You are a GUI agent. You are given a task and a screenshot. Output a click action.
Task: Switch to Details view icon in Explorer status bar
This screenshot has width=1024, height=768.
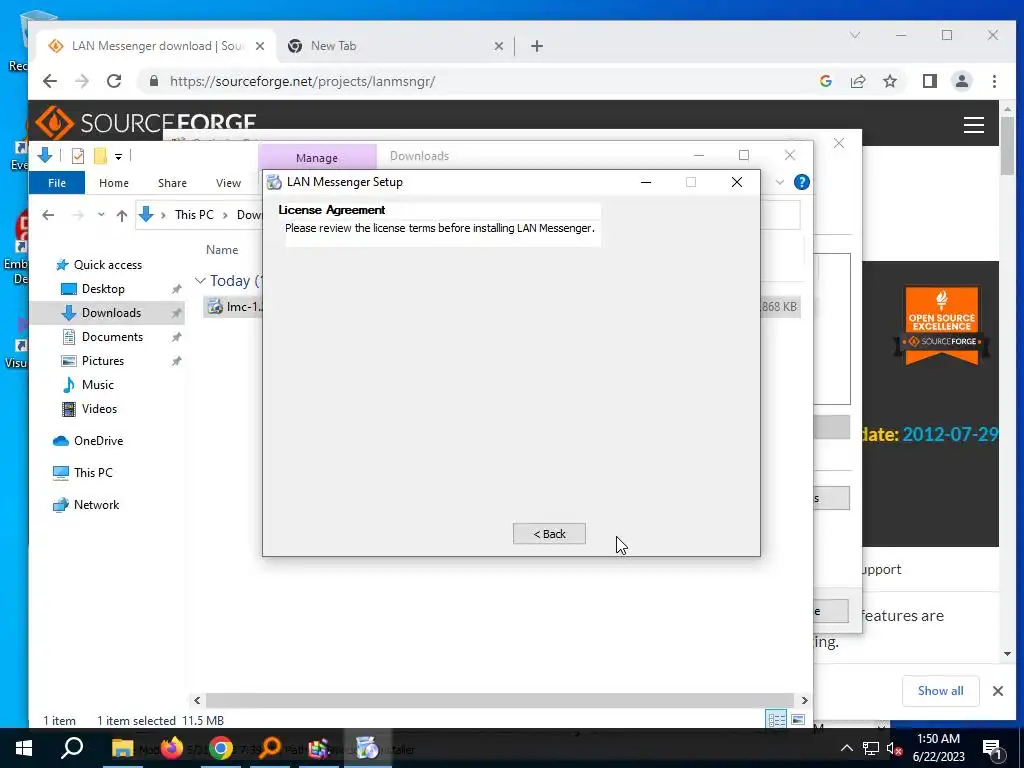(776, 720)
